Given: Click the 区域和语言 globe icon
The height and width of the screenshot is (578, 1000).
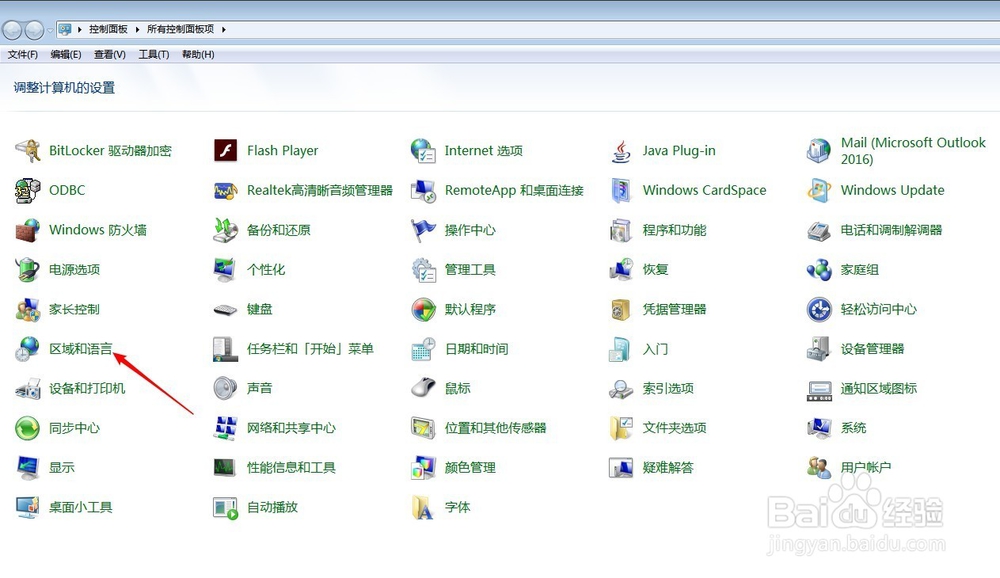Looking at the screenshot, I should click(28, 348).
